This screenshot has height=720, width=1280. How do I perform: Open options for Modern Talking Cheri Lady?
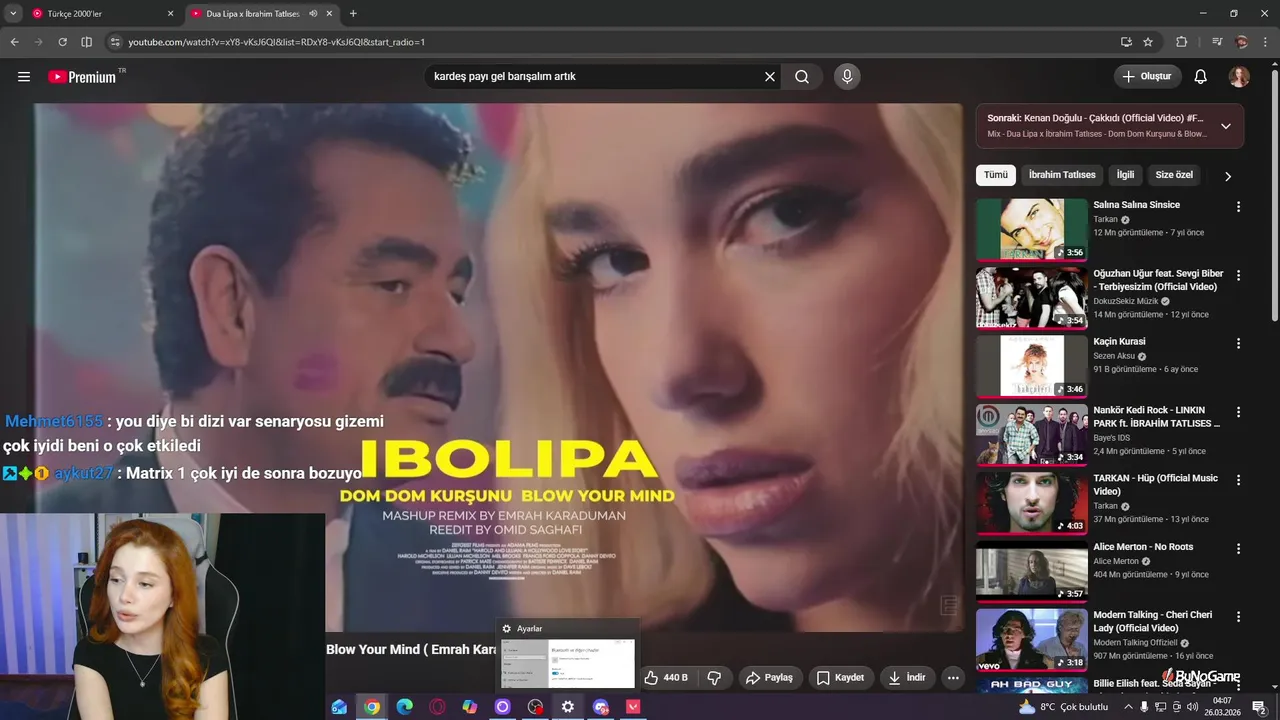click(x=1238, y=617)
